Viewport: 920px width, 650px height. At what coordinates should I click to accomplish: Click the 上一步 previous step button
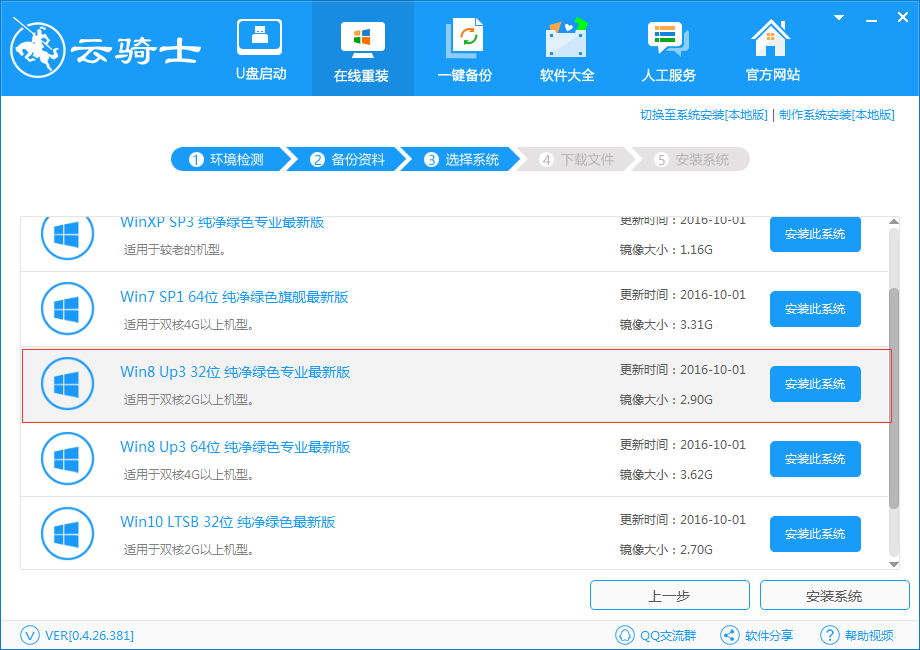click(x=669, y=595)
